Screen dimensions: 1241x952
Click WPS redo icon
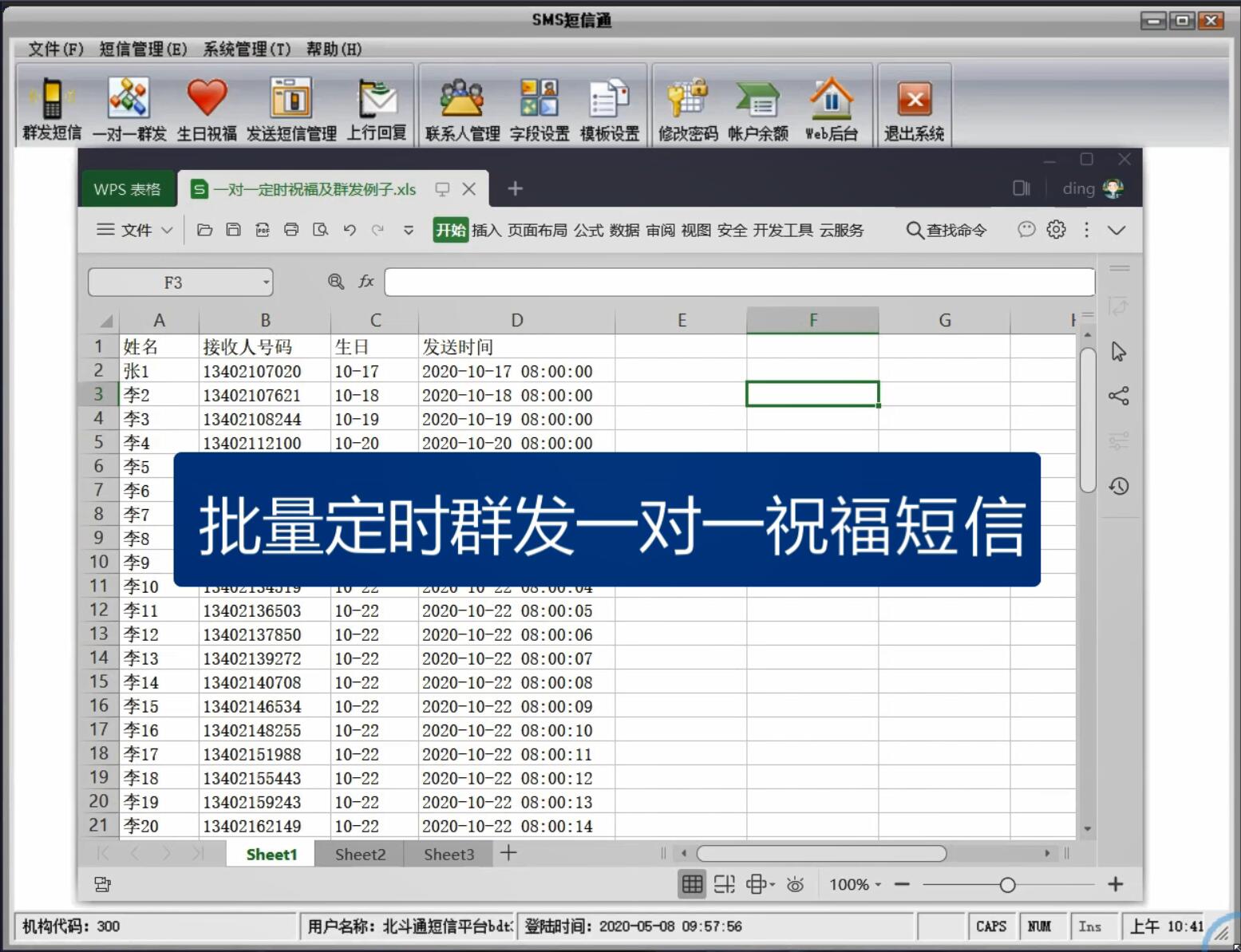point(378,230)
